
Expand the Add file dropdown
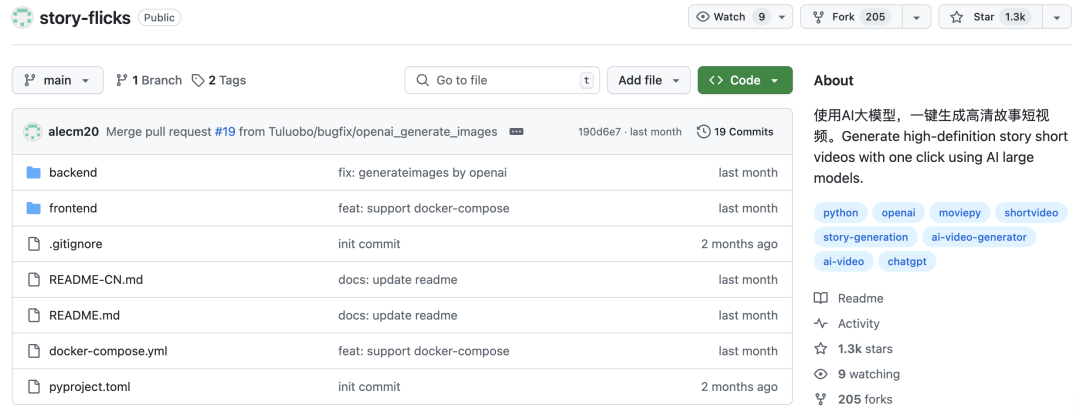(649, 80)
